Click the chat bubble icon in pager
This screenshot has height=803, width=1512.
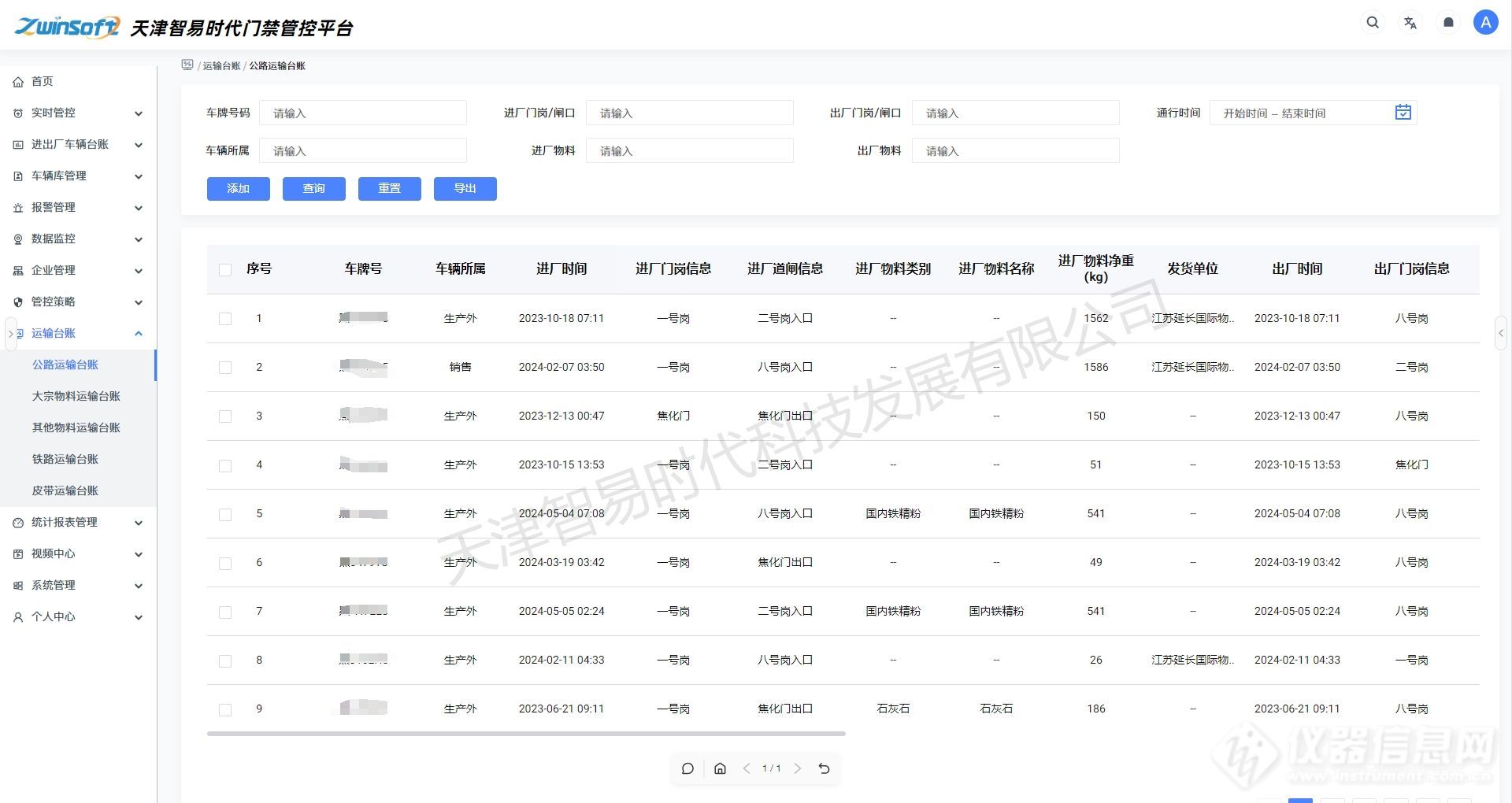[687, 768]
